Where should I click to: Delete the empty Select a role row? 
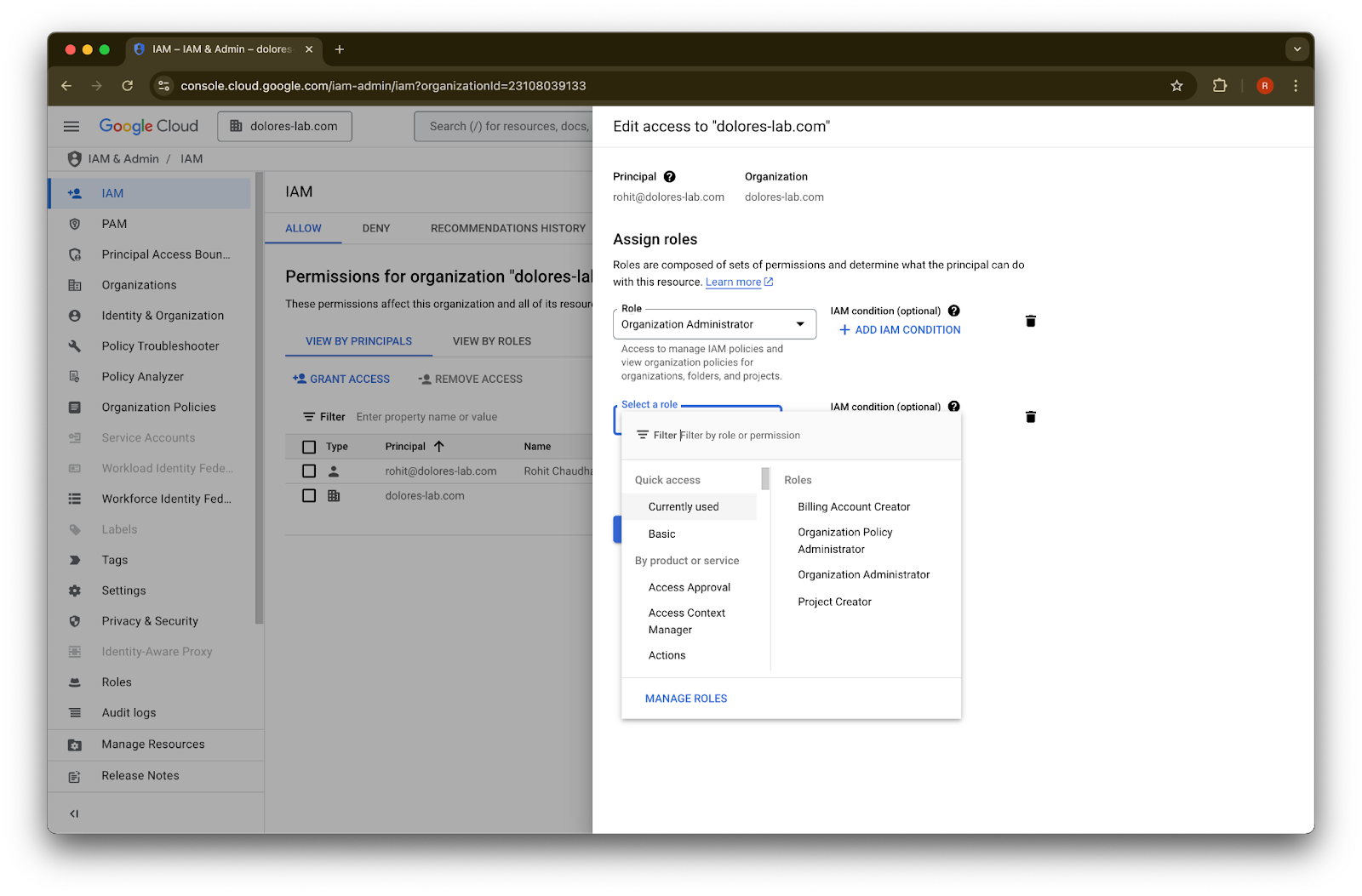(1031, 417)
